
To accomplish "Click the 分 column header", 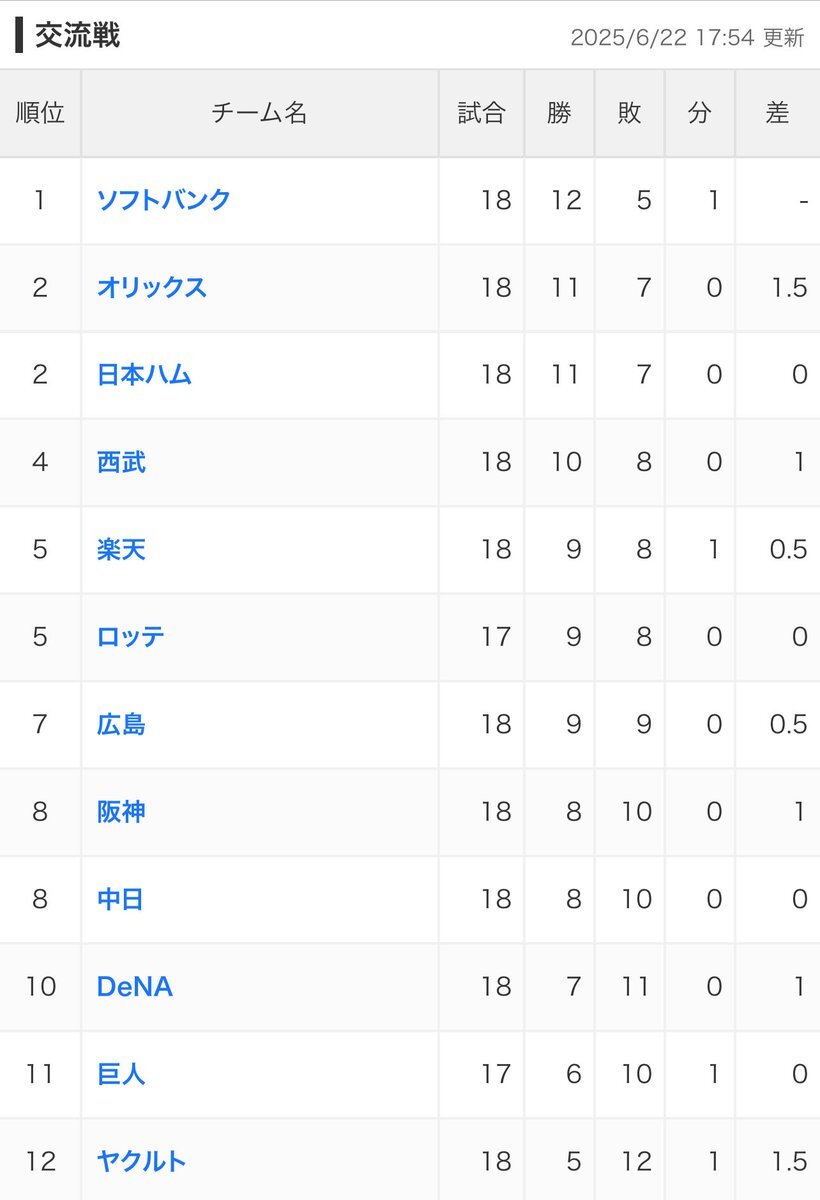I will point(699,113).
